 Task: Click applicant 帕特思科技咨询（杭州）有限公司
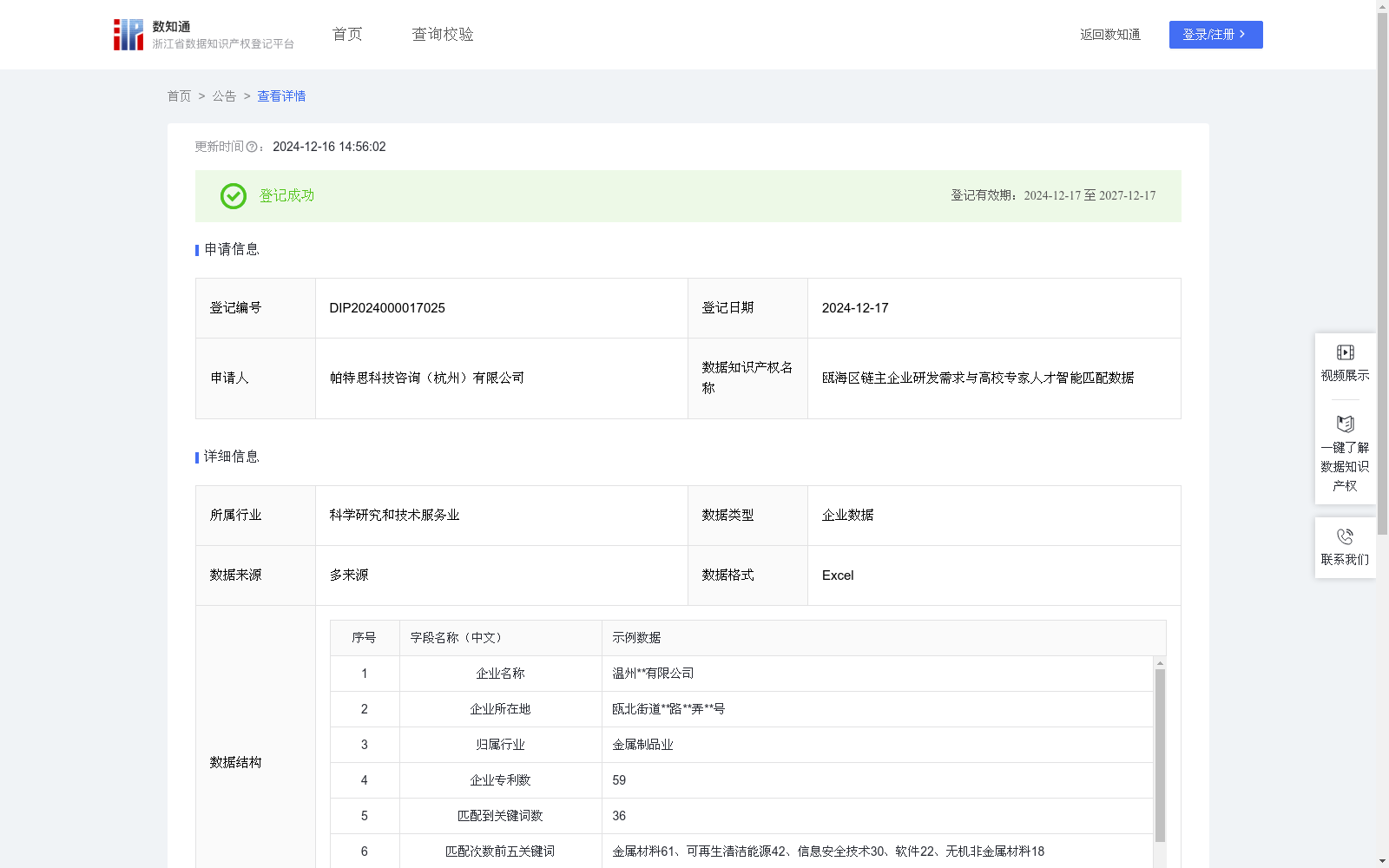tap(427, 378)
